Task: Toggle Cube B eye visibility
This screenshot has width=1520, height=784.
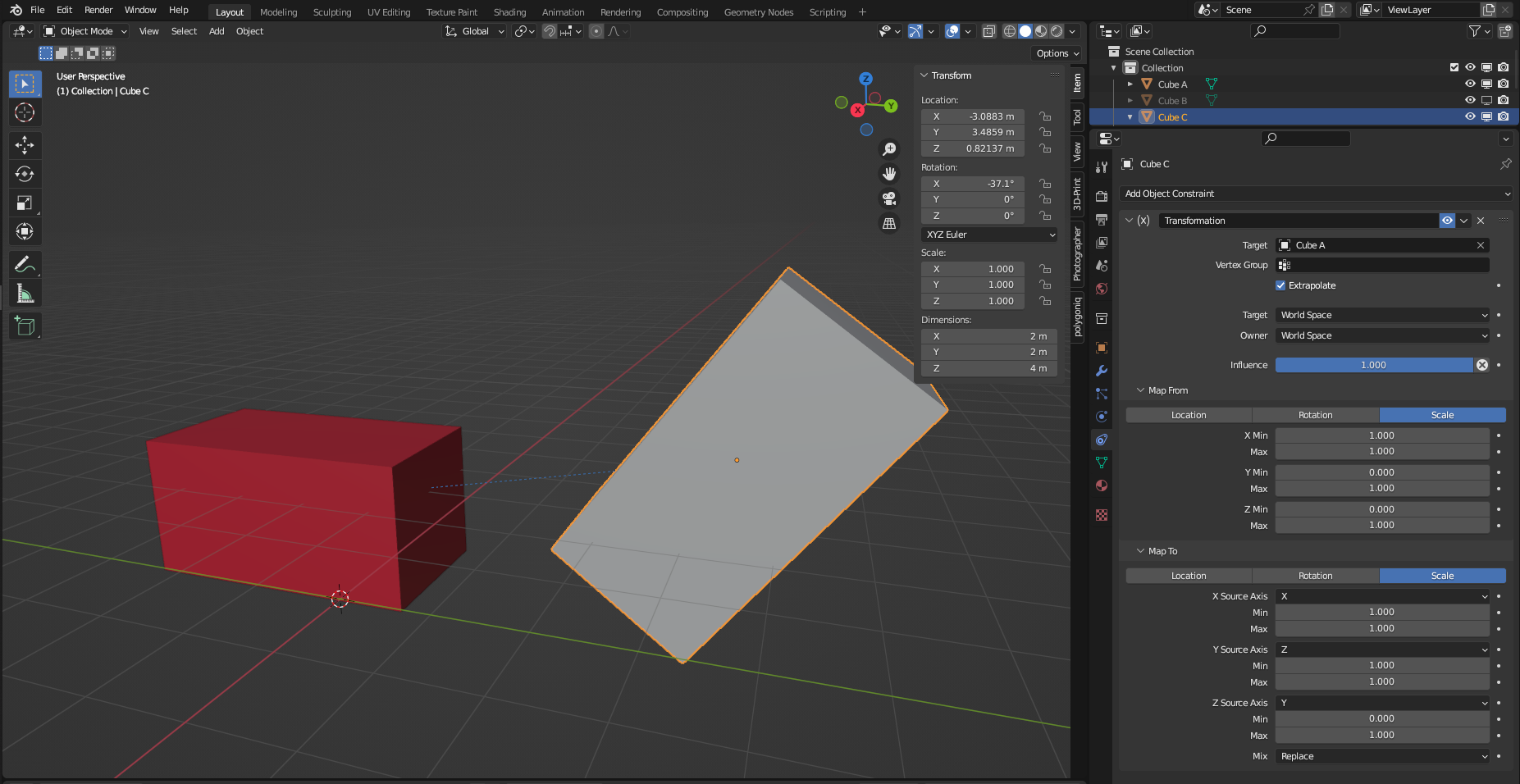Action: click(x=1470, y=100)
